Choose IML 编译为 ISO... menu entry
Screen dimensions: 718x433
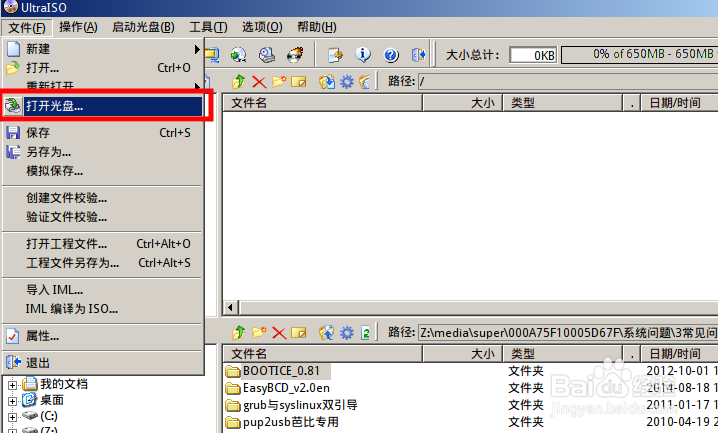(103, 309)
